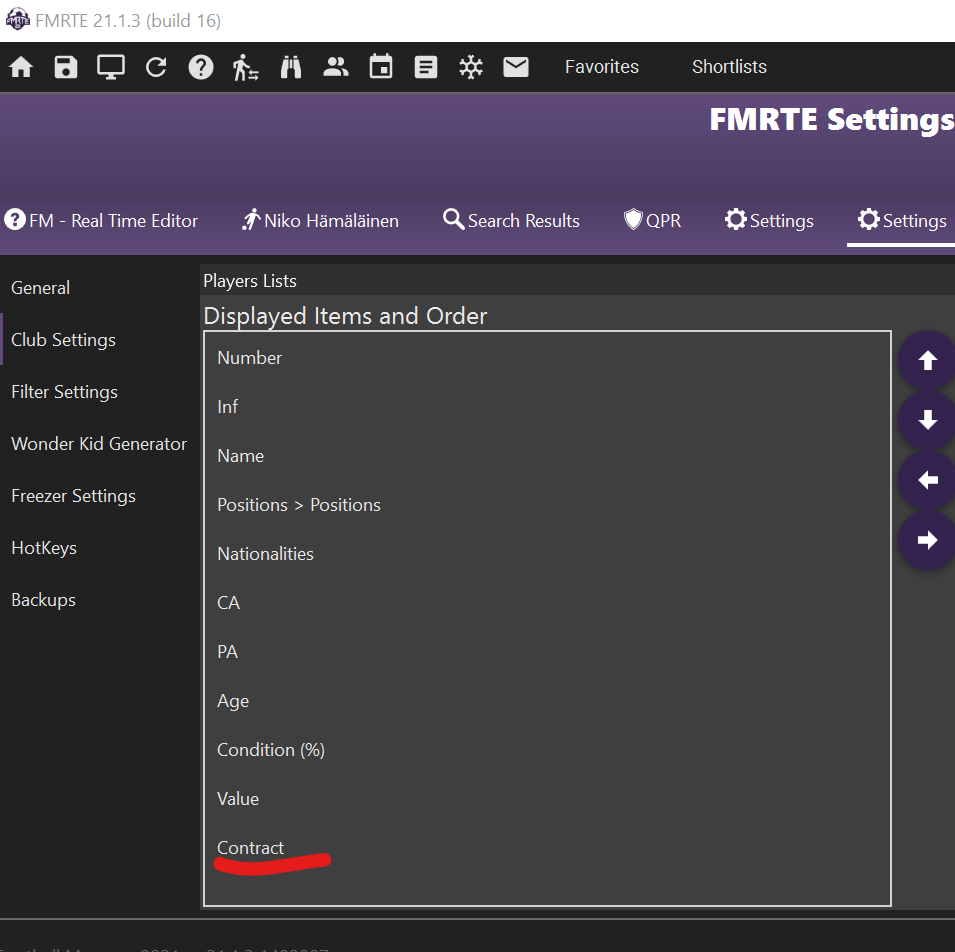
Task: Switch to FM - Real Time Editor tab
Action: 102,220
